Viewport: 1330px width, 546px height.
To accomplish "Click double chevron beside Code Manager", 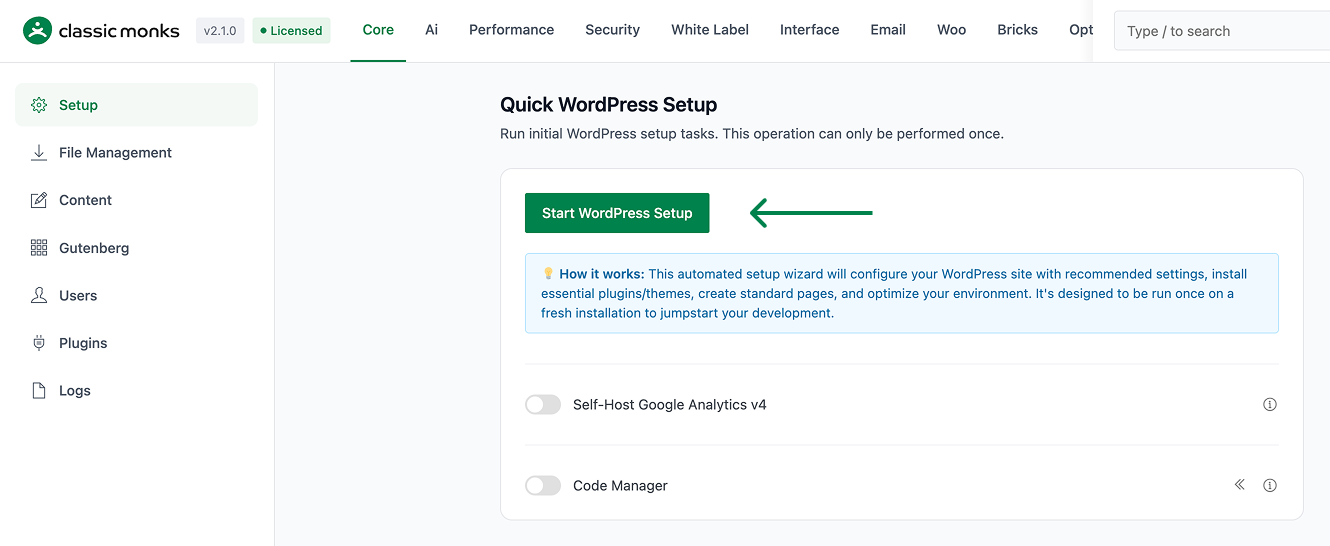I will click(1240, 485).
